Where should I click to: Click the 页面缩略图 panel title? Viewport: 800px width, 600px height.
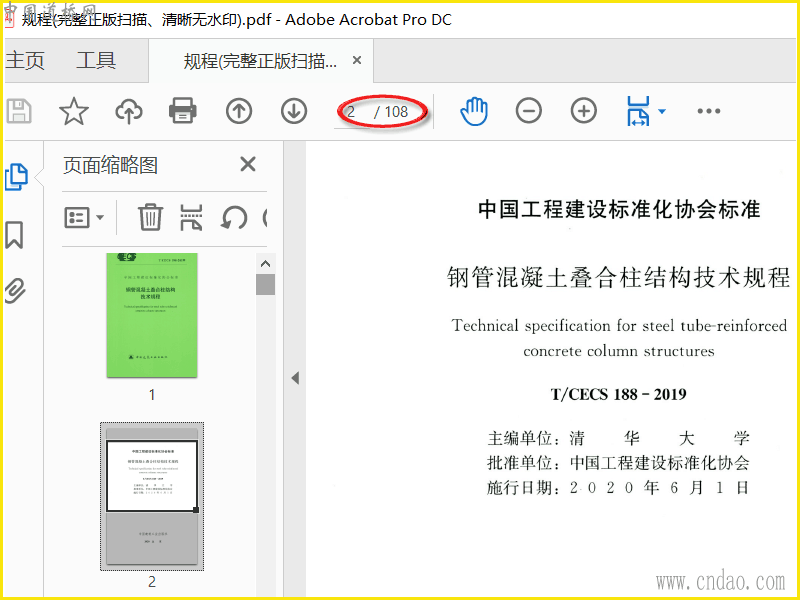pyautogui.click(x=110, y=165)
